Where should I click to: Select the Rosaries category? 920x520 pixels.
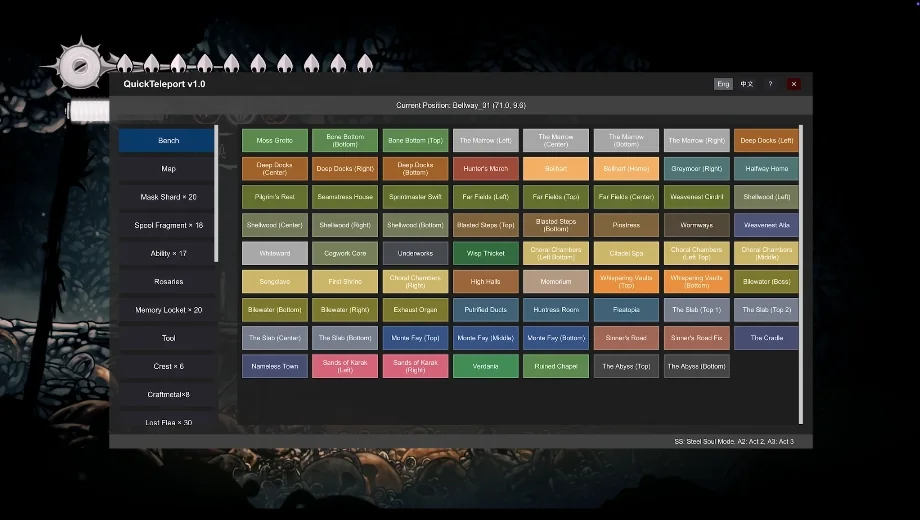(168, 282)
